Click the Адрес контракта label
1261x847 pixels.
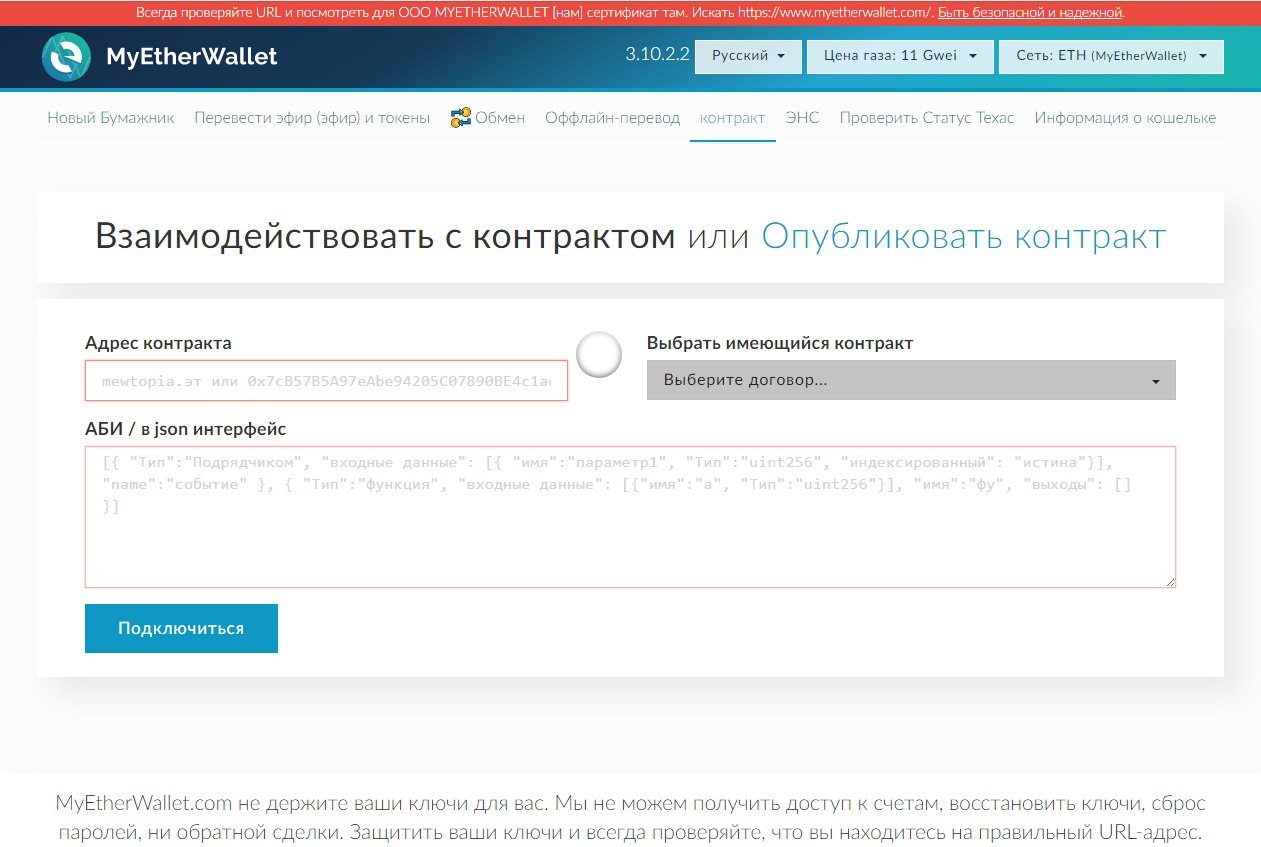(x=158, y=343)
